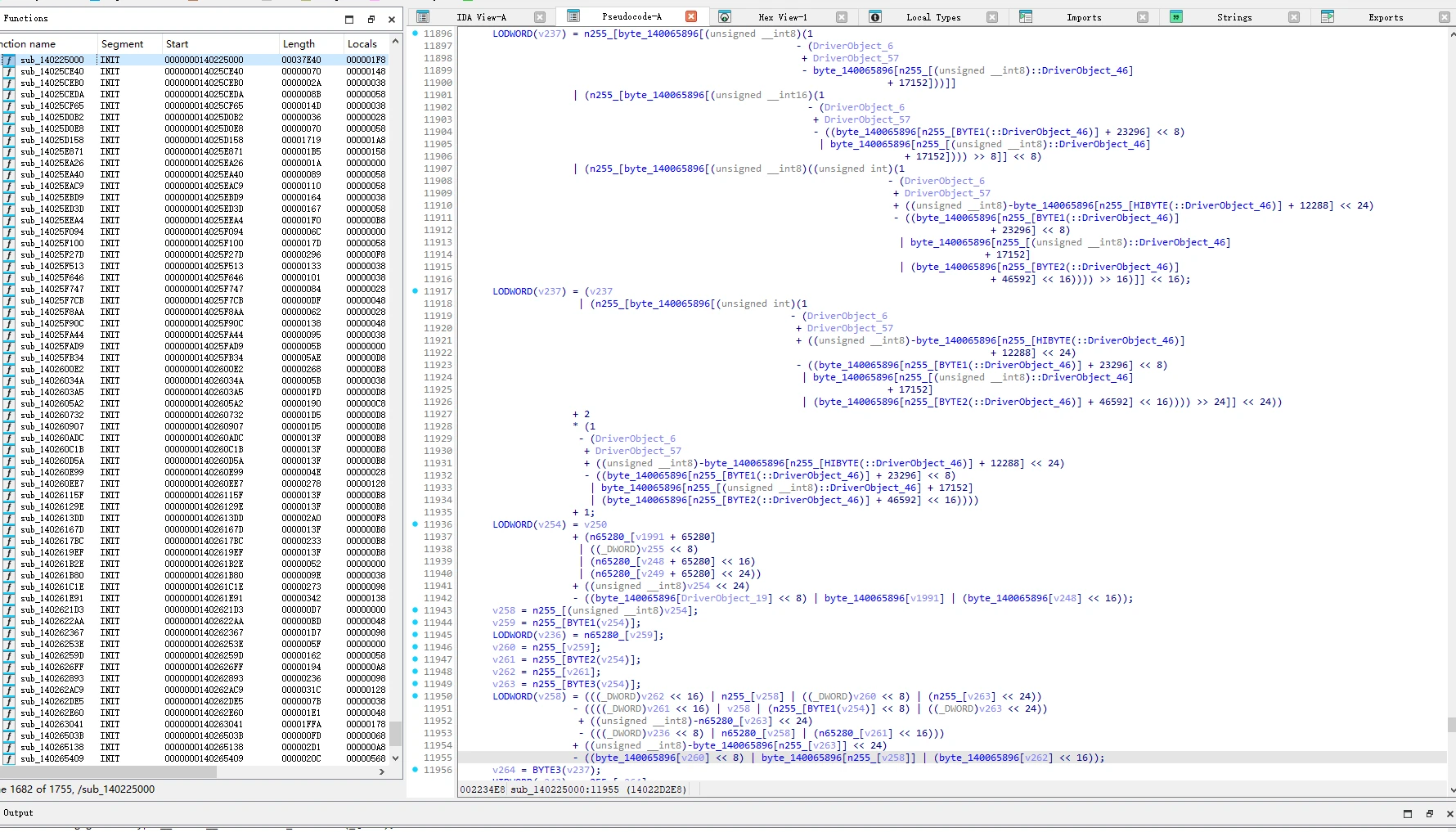The width and height of the screenshot is (1456, 832).
Task: Click the IDA View-A tab icon
Action: [x=422, y=16]
